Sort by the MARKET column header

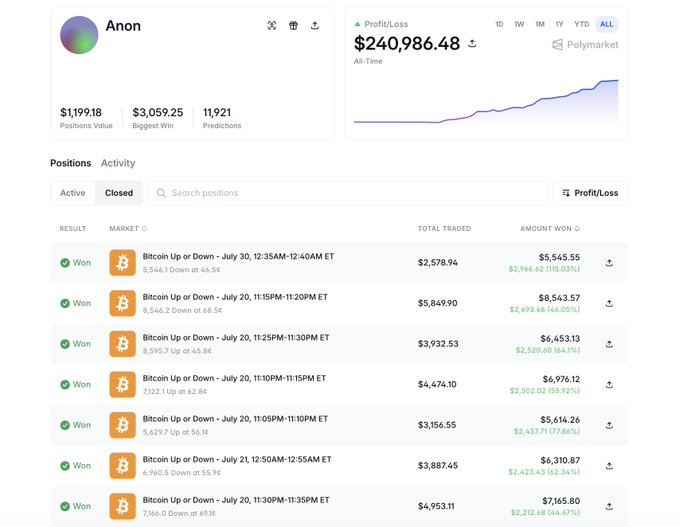128,229
